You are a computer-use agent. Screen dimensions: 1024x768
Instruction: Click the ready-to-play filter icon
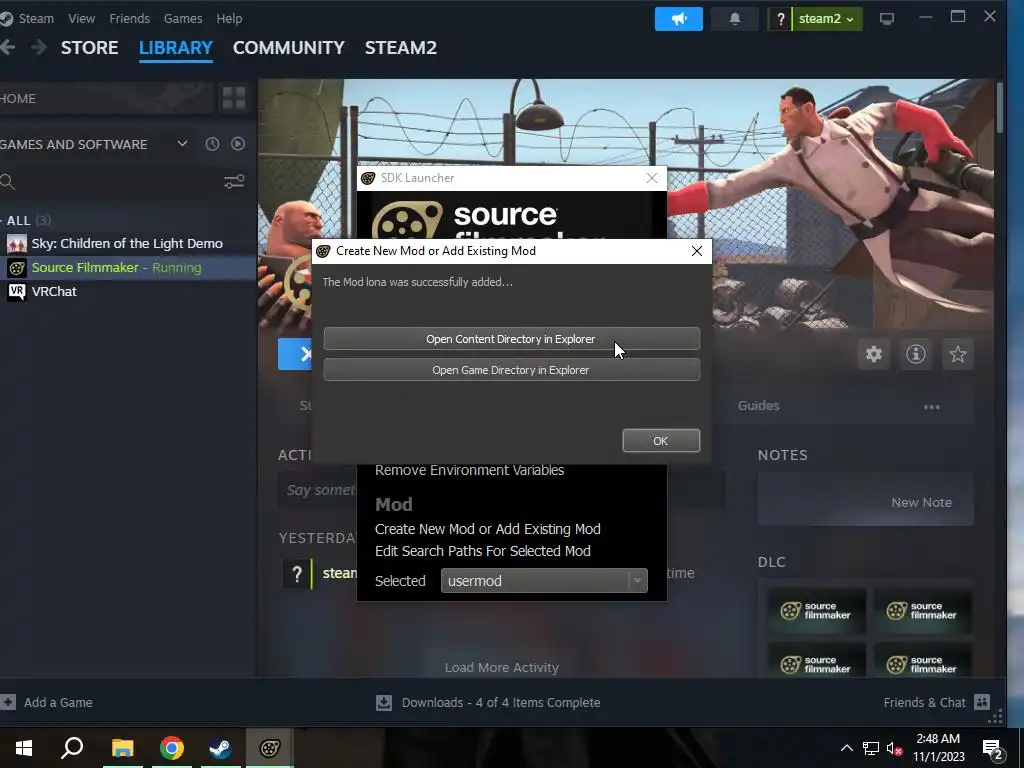[x=238, y=144]
